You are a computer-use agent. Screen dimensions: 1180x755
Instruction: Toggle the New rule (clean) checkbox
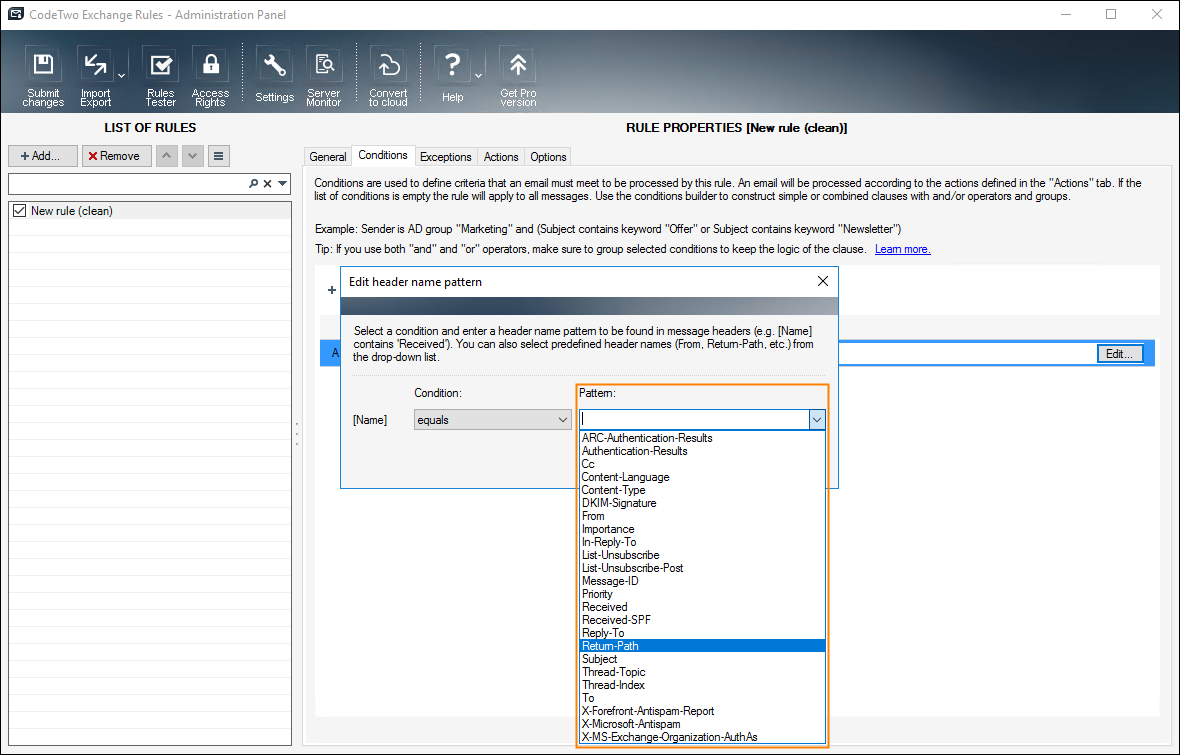coord(20,211)
